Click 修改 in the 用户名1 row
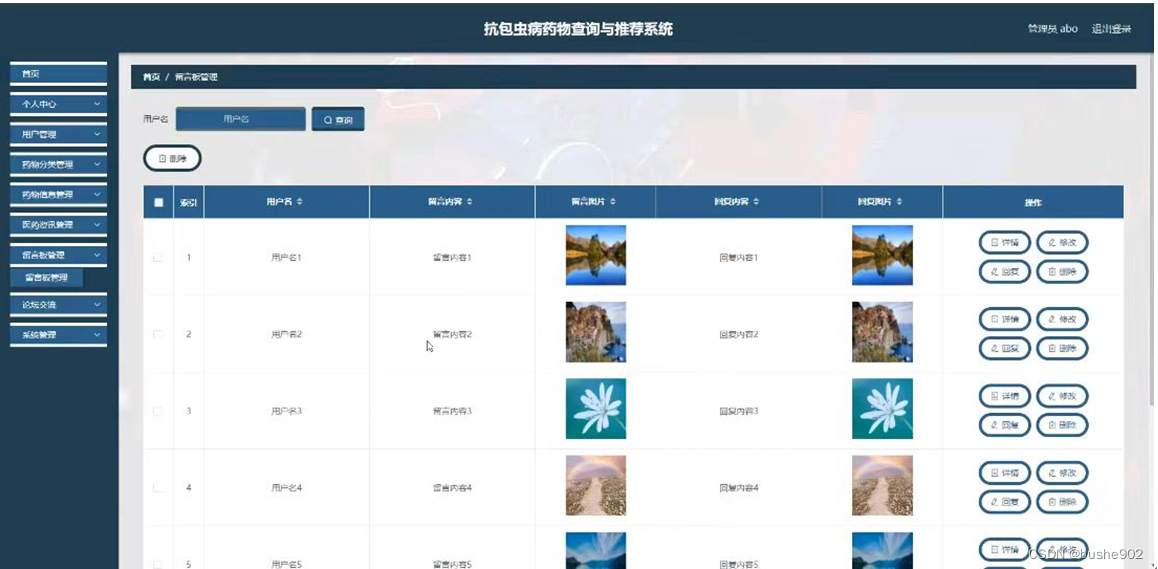Viewport: 1158px width, 569px height. pos(1062,242)
